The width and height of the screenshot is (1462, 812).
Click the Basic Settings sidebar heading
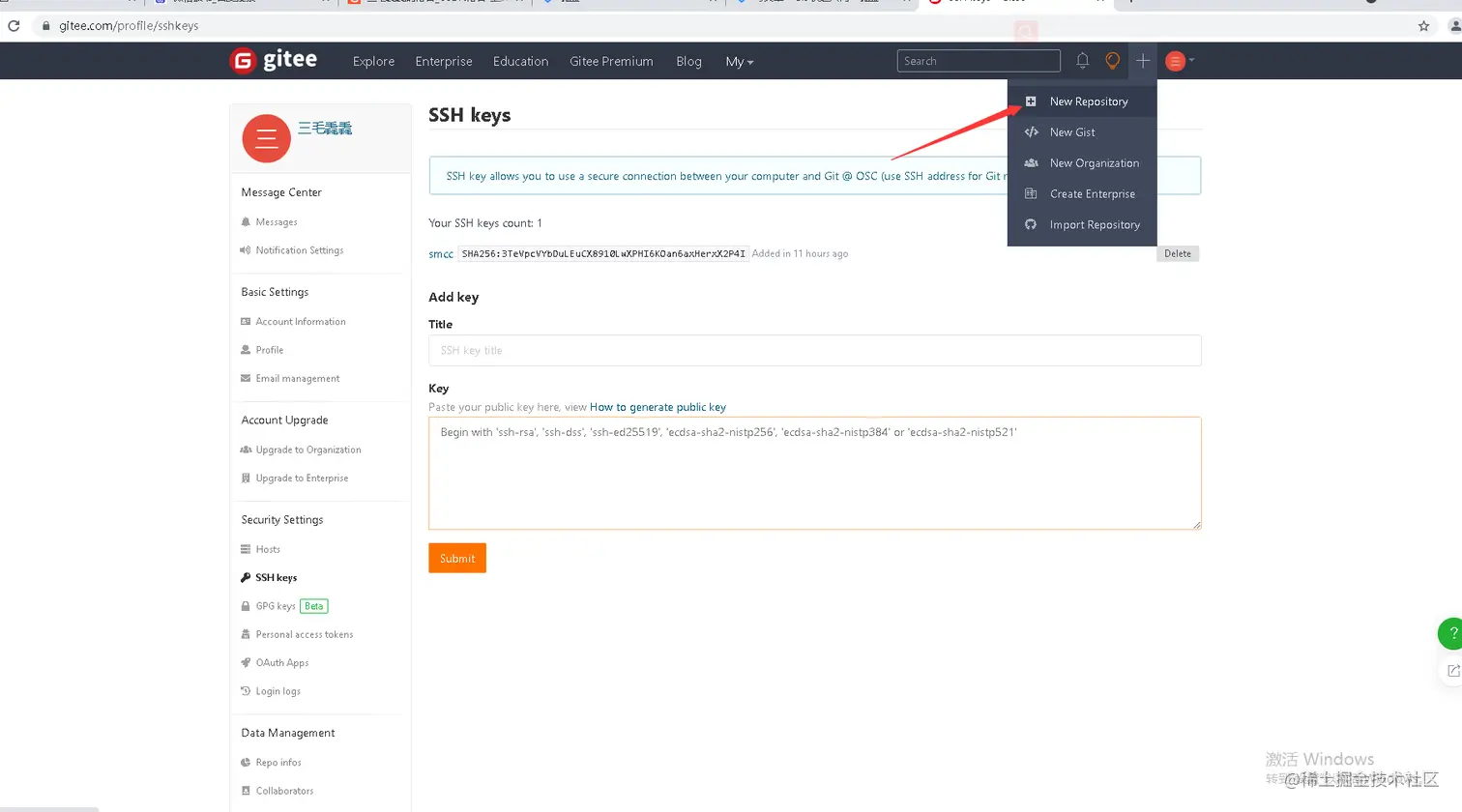click(x=275, y=292)
